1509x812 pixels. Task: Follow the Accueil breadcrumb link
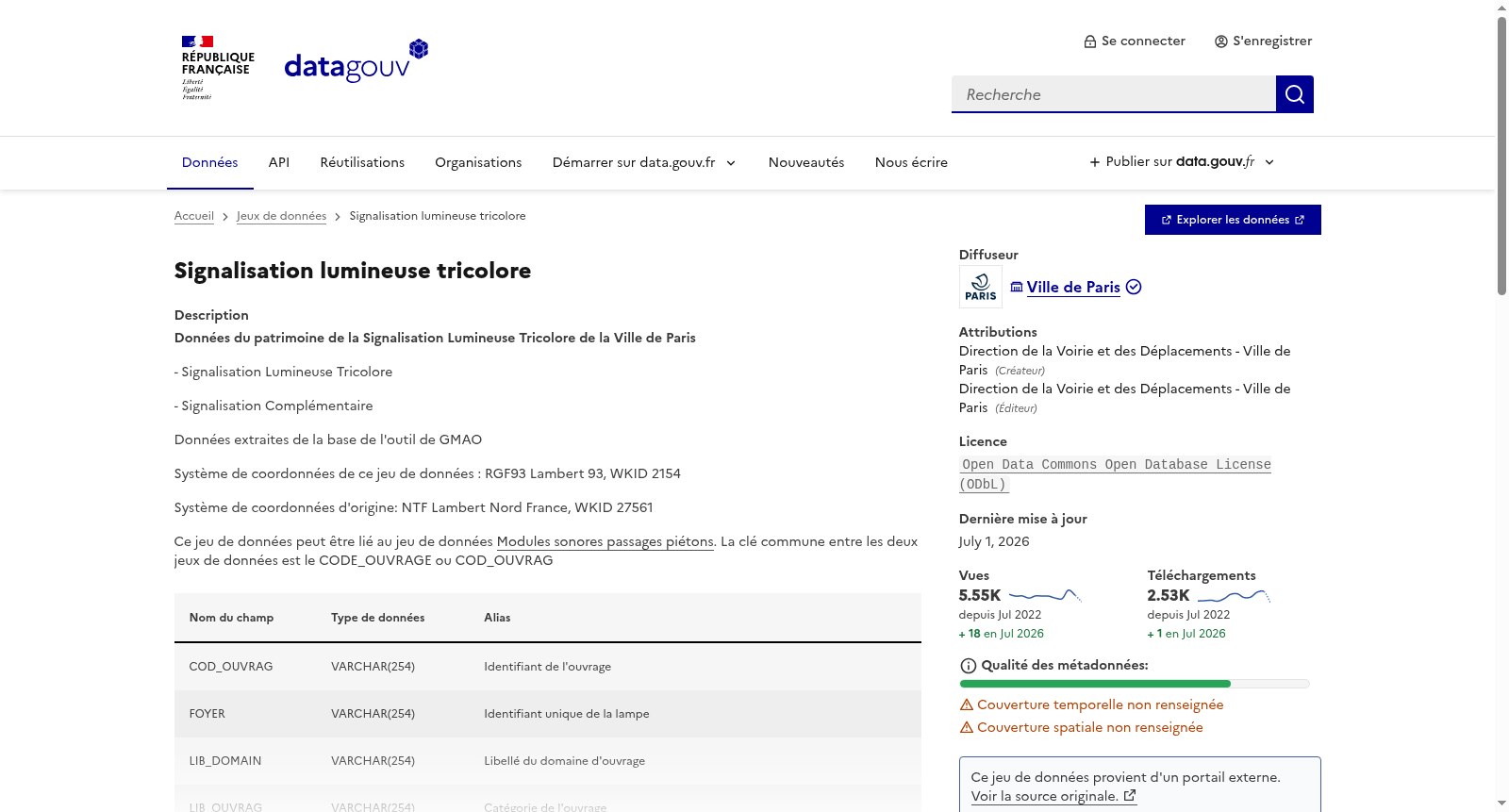(x=194, y=216)
